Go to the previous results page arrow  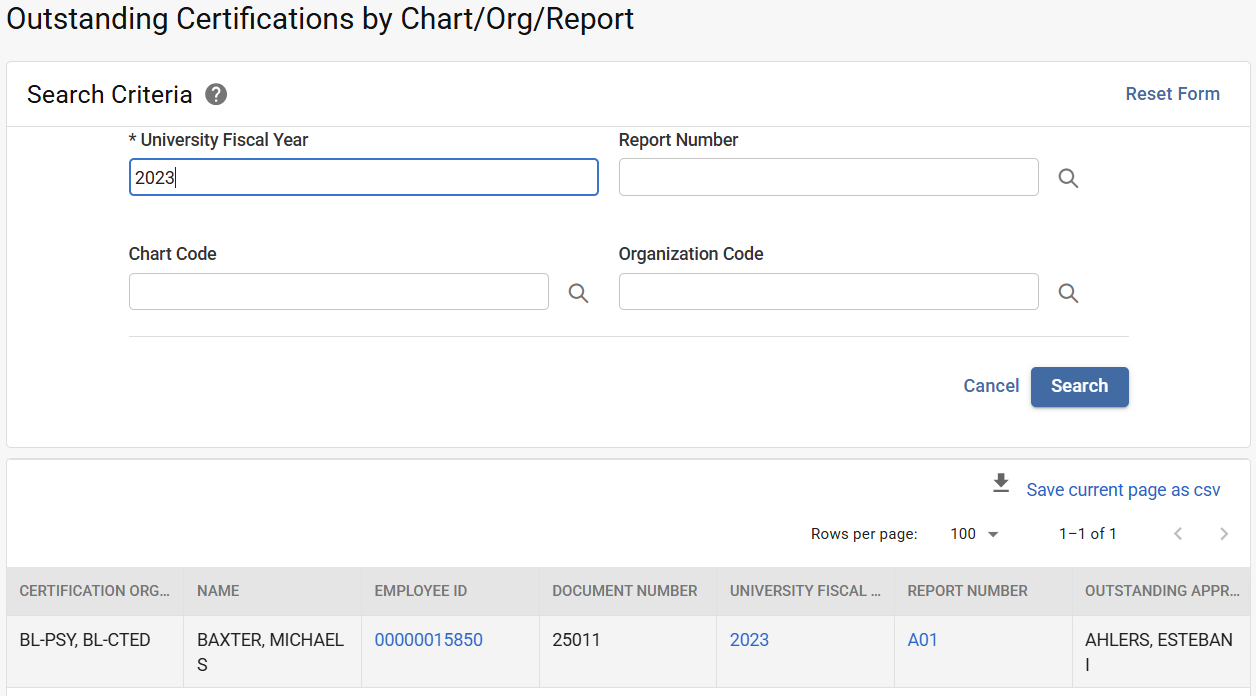1178,534
